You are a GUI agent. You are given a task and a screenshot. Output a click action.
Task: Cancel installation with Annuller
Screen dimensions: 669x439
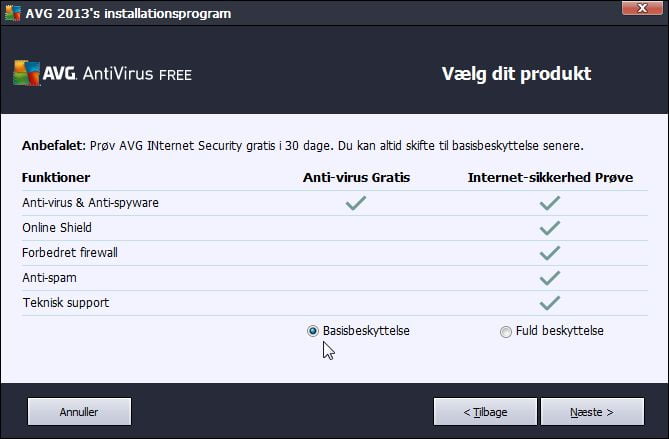[79, 412]
